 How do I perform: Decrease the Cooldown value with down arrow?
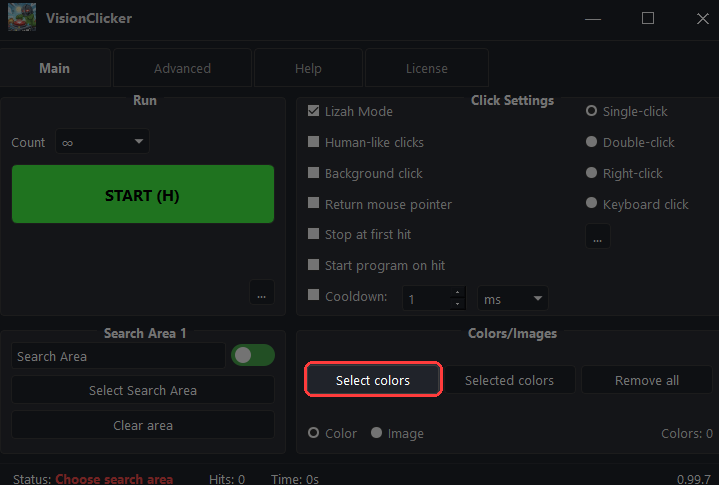(458, 304)
